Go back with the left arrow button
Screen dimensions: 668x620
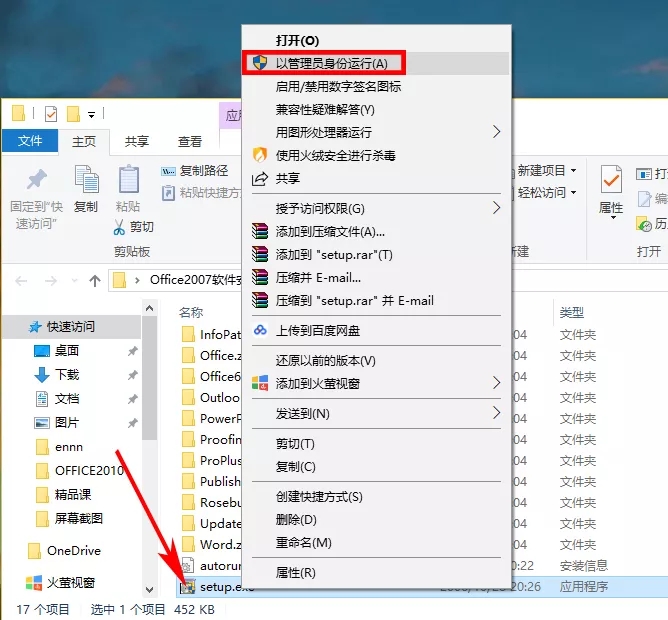point(21,281)
